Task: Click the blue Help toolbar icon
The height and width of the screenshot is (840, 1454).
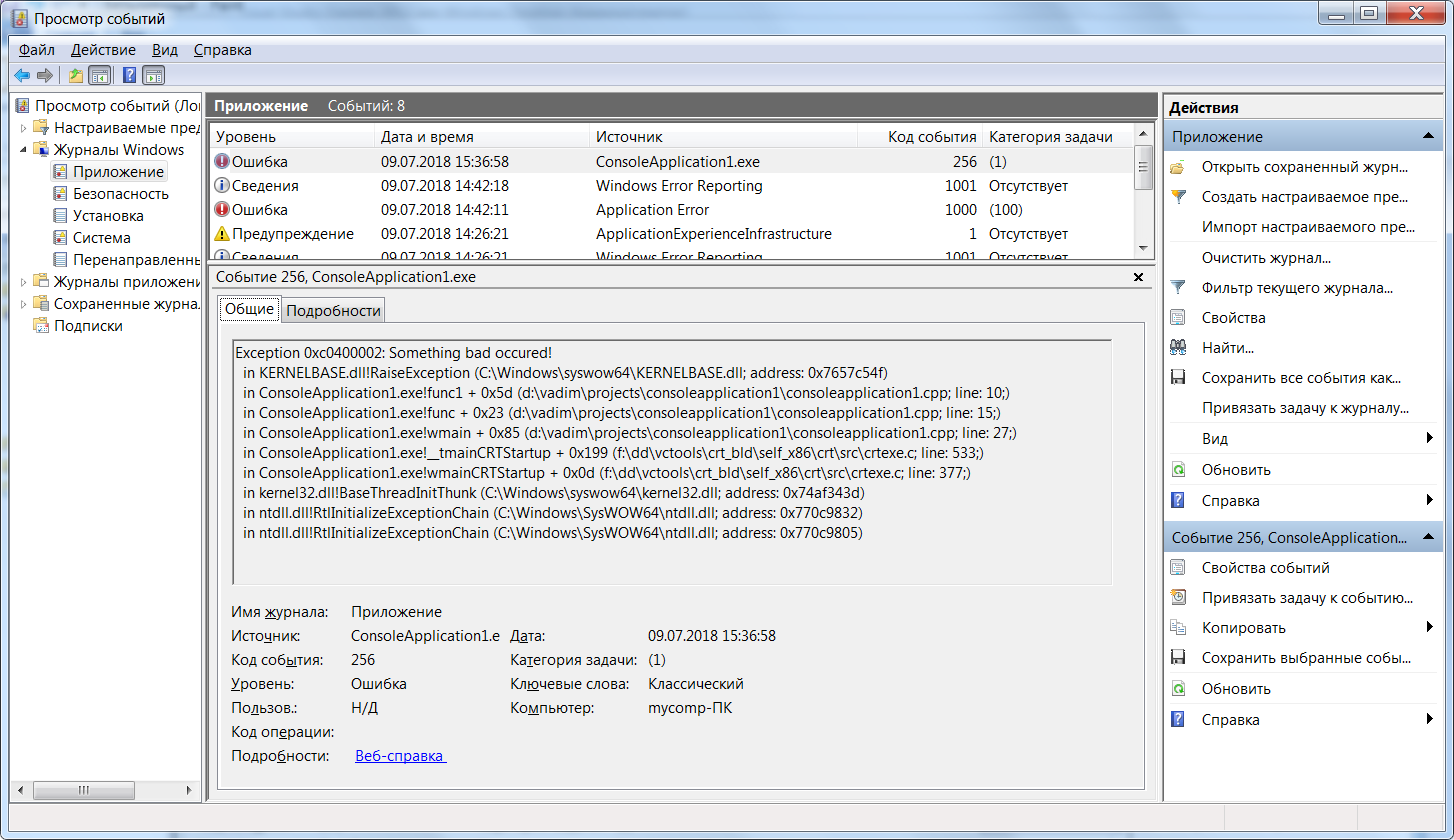Action: point(130,75)
